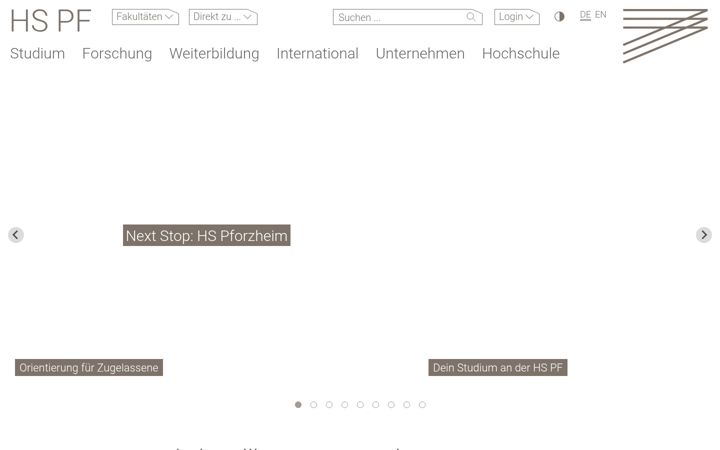The width and height of the screenshot is (720, 450).
Task: Open 'Dein Studium an der HS PF' link
Action: pyautogui.click(x=498, y=367)
